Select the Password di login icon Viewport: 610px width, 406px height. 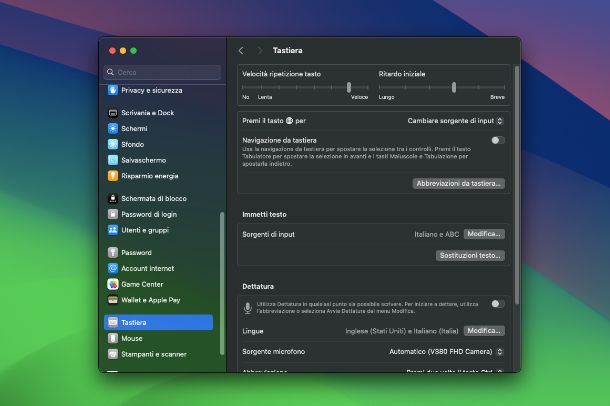tap(113, 214)
